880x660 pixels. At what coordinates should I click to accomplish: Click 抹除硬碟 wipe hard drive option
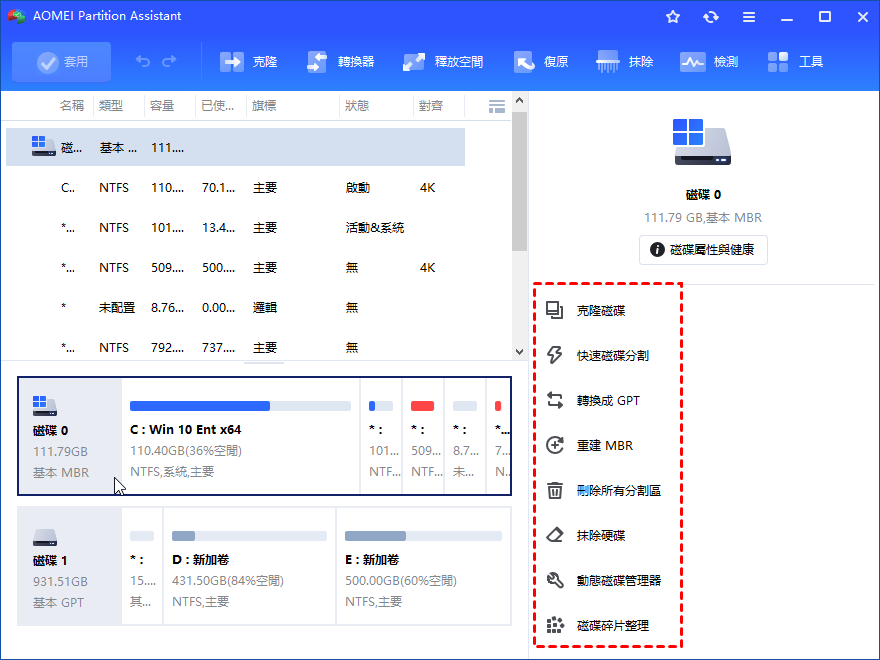pos(601,535)
